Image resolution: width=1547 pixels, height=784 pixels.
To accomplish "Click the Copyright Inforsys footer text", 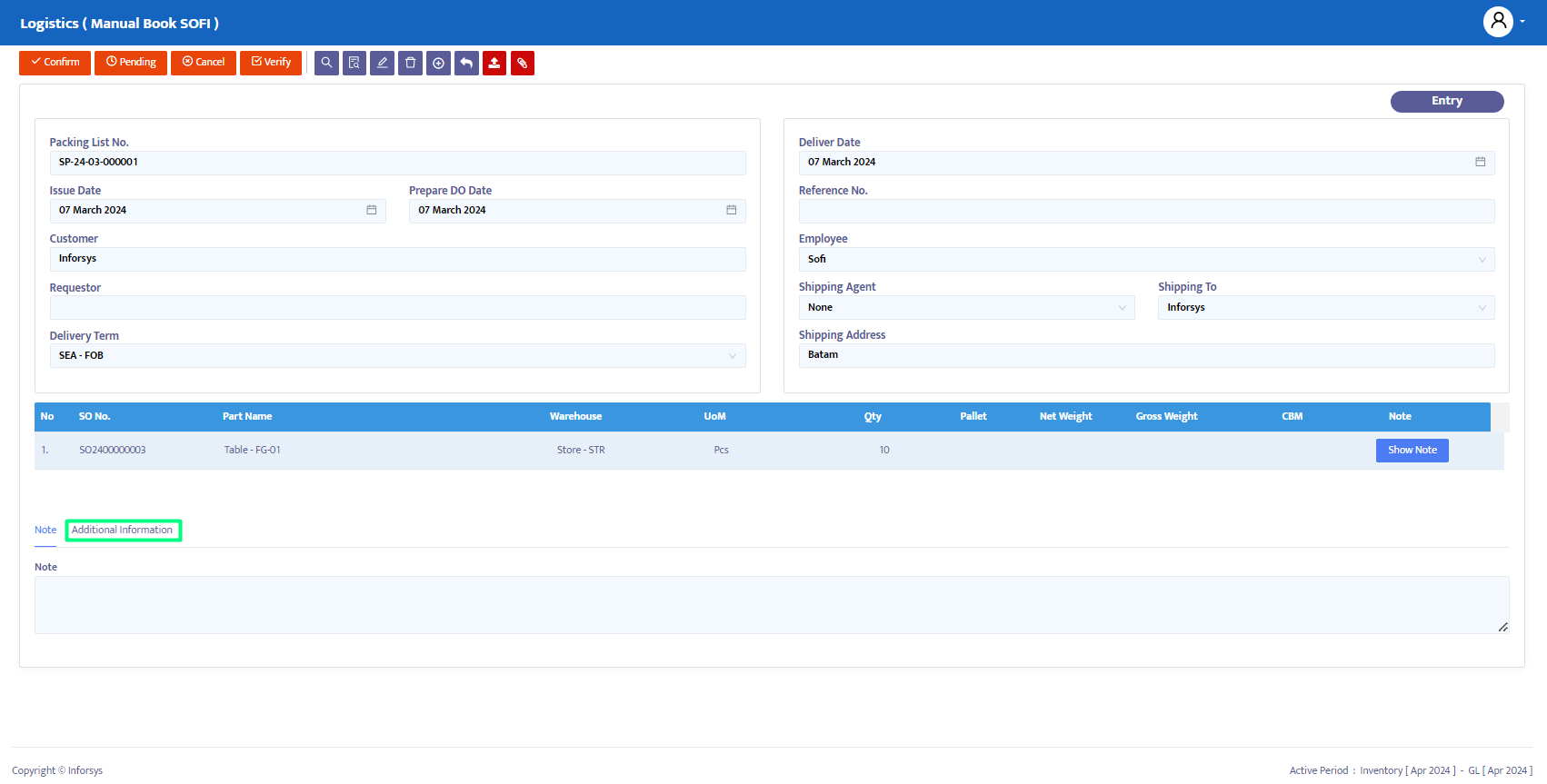I will point(57,771).
